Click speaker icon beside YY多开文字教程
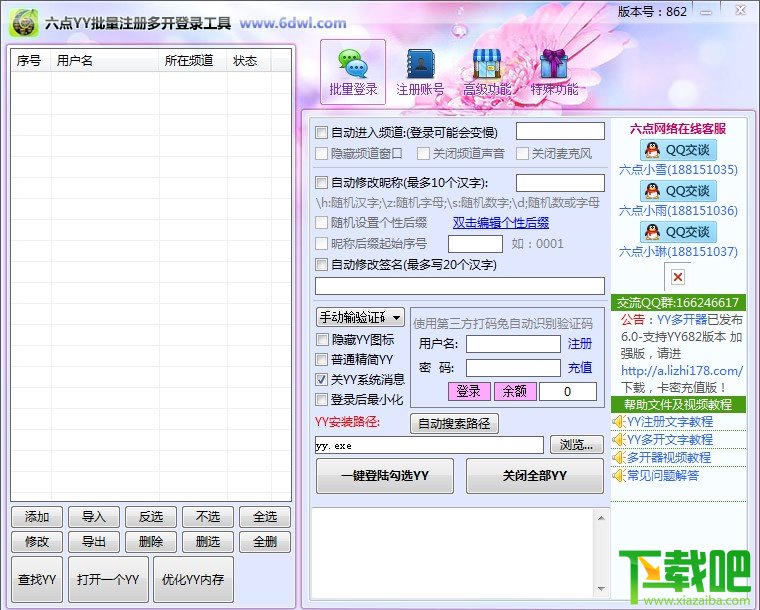The width and height of the screenshot is (760, 610). click(618, 439)
